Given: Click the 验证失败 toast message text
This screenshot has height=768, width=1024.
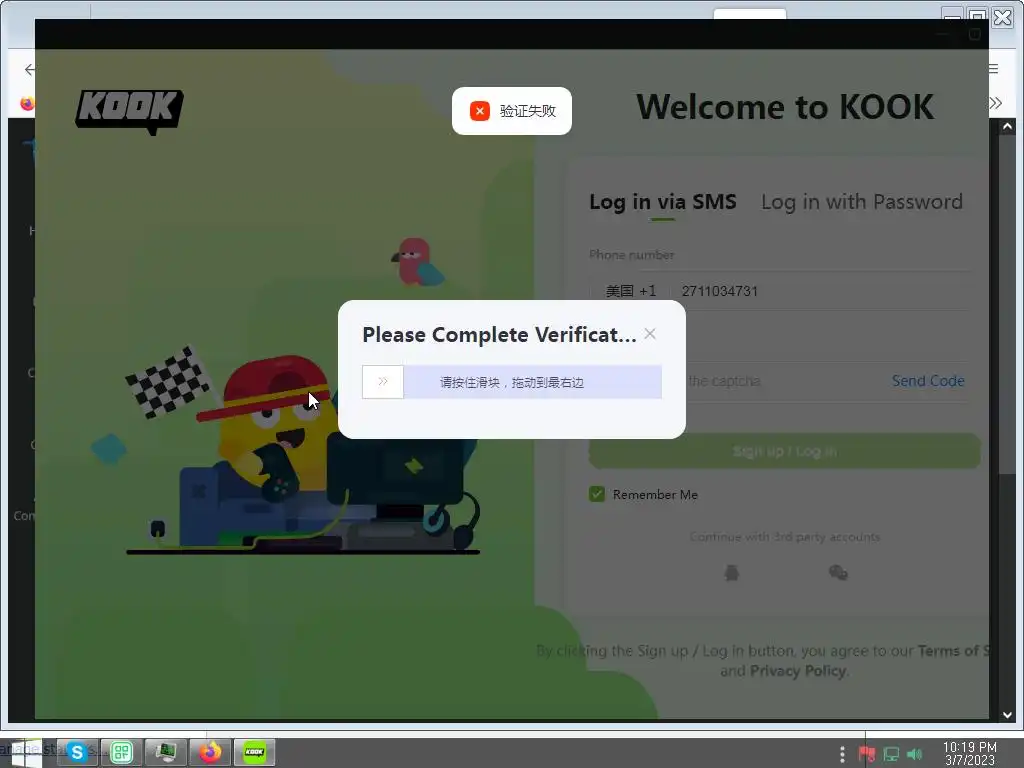Looking at the screenshot, I should click(x=528, y=111).
